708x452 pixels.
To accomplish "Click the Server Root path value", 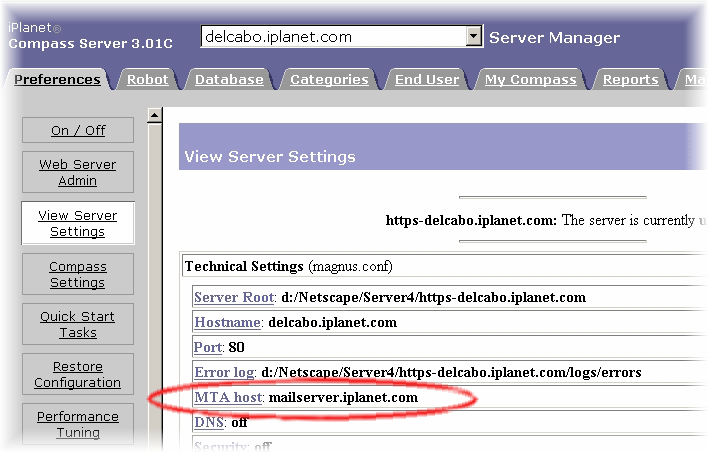I will (x=433, y=297).
